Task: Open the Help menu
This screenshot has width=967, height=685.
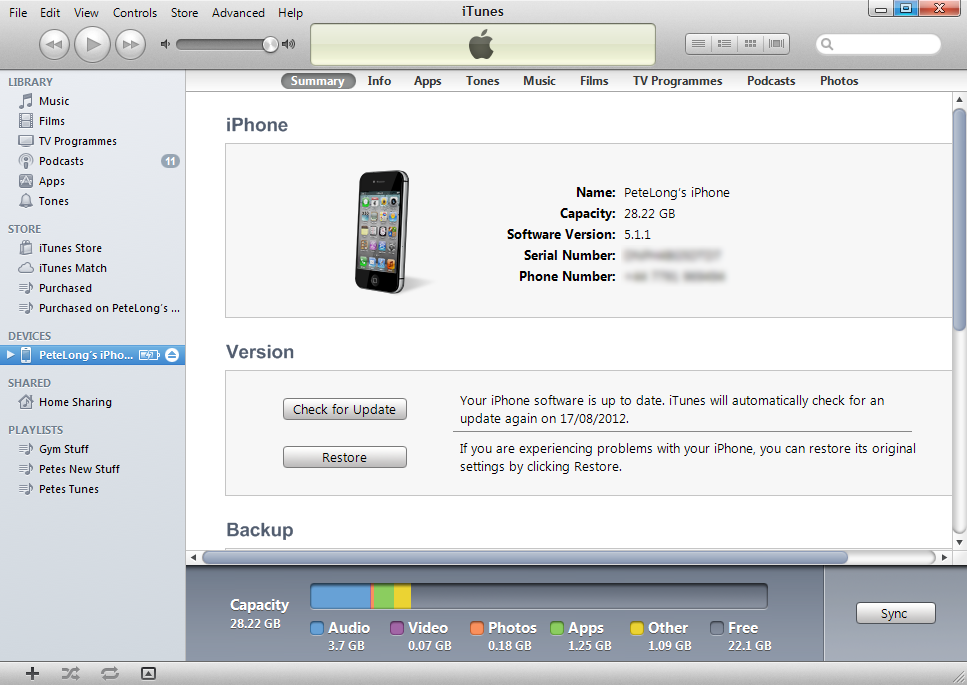Action: tap(290, 12)
